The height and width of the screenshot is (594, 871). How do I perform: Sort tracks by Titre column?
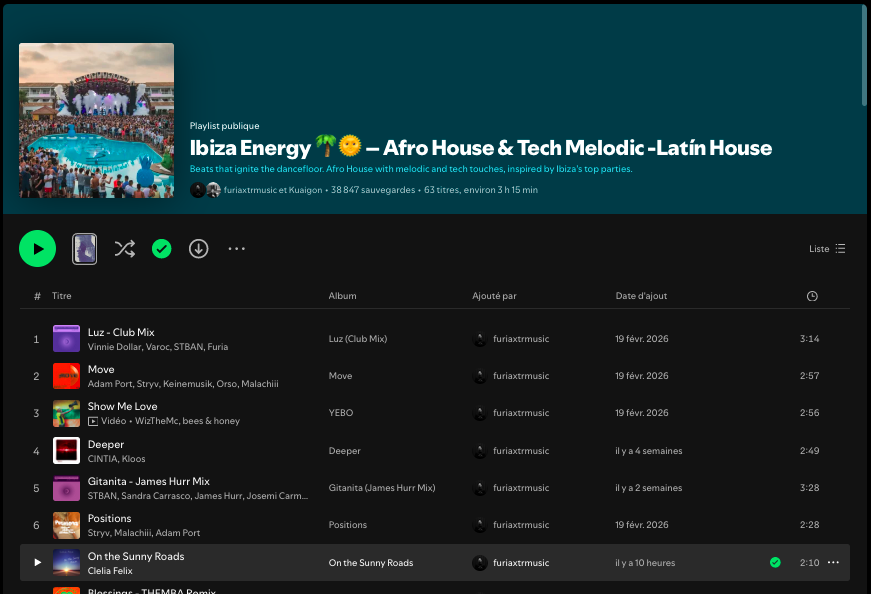point(62,296)
